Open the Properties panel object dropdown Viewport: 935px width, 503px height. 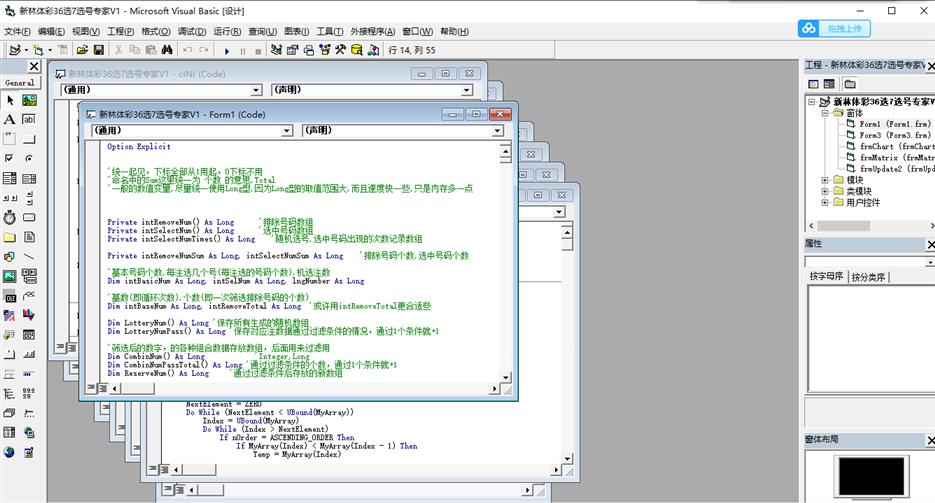pos(930,262)
